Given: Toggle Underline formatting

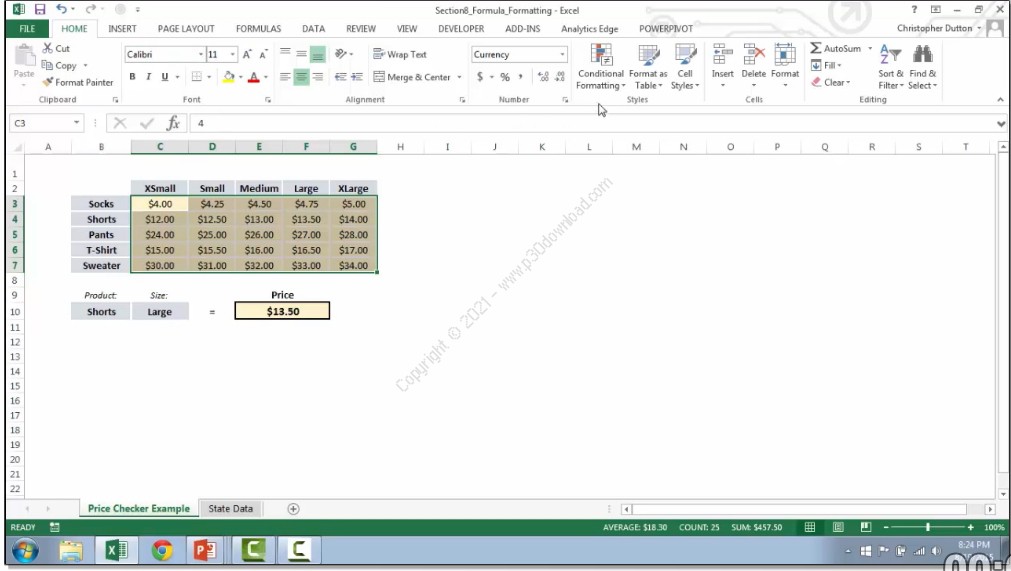Looking at the screenshot, I should point(164,77).
